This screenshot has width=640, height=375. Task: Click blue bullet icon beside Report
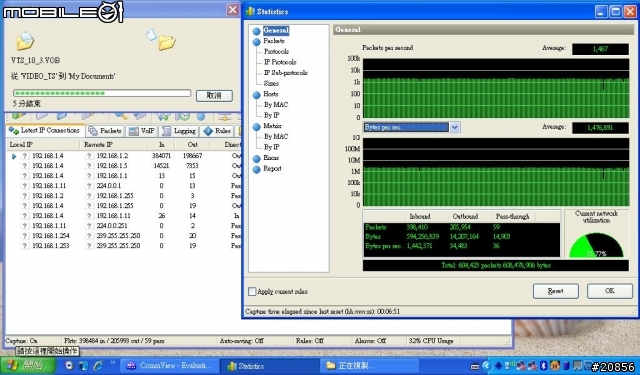(256, 169)
